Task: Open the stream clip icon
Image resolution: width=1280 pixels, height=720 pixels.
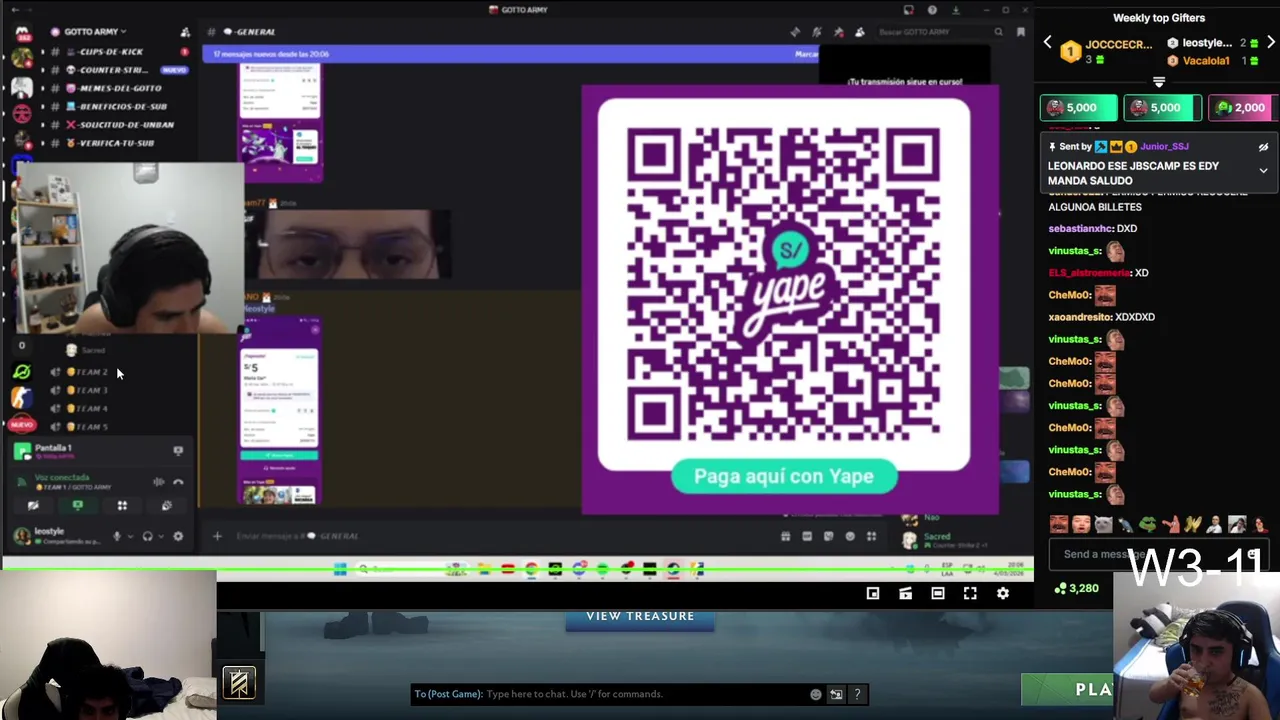Action: click(905, 594)
